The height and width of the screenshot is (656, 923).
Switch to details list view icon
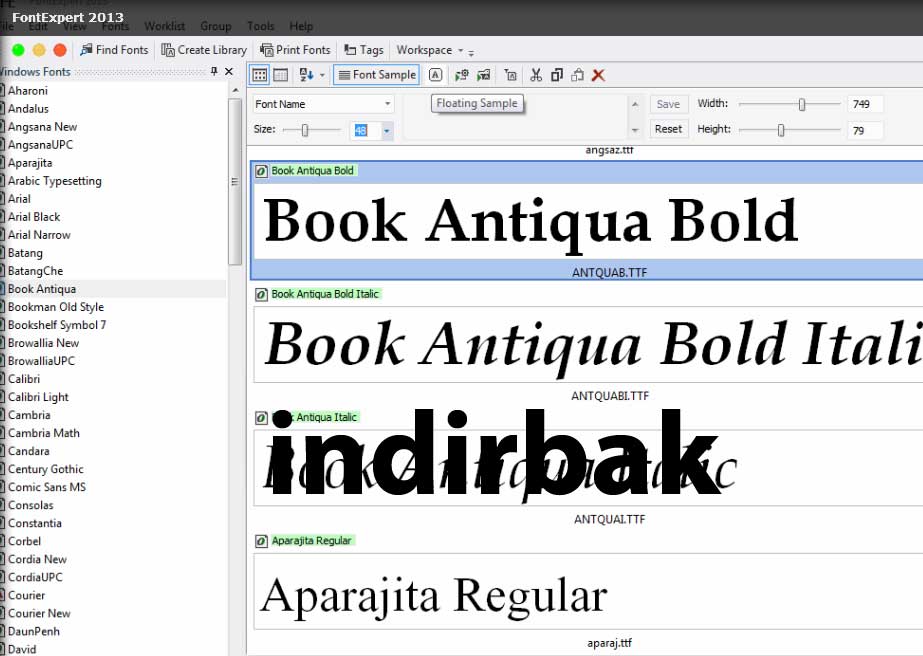pos(281,75)
